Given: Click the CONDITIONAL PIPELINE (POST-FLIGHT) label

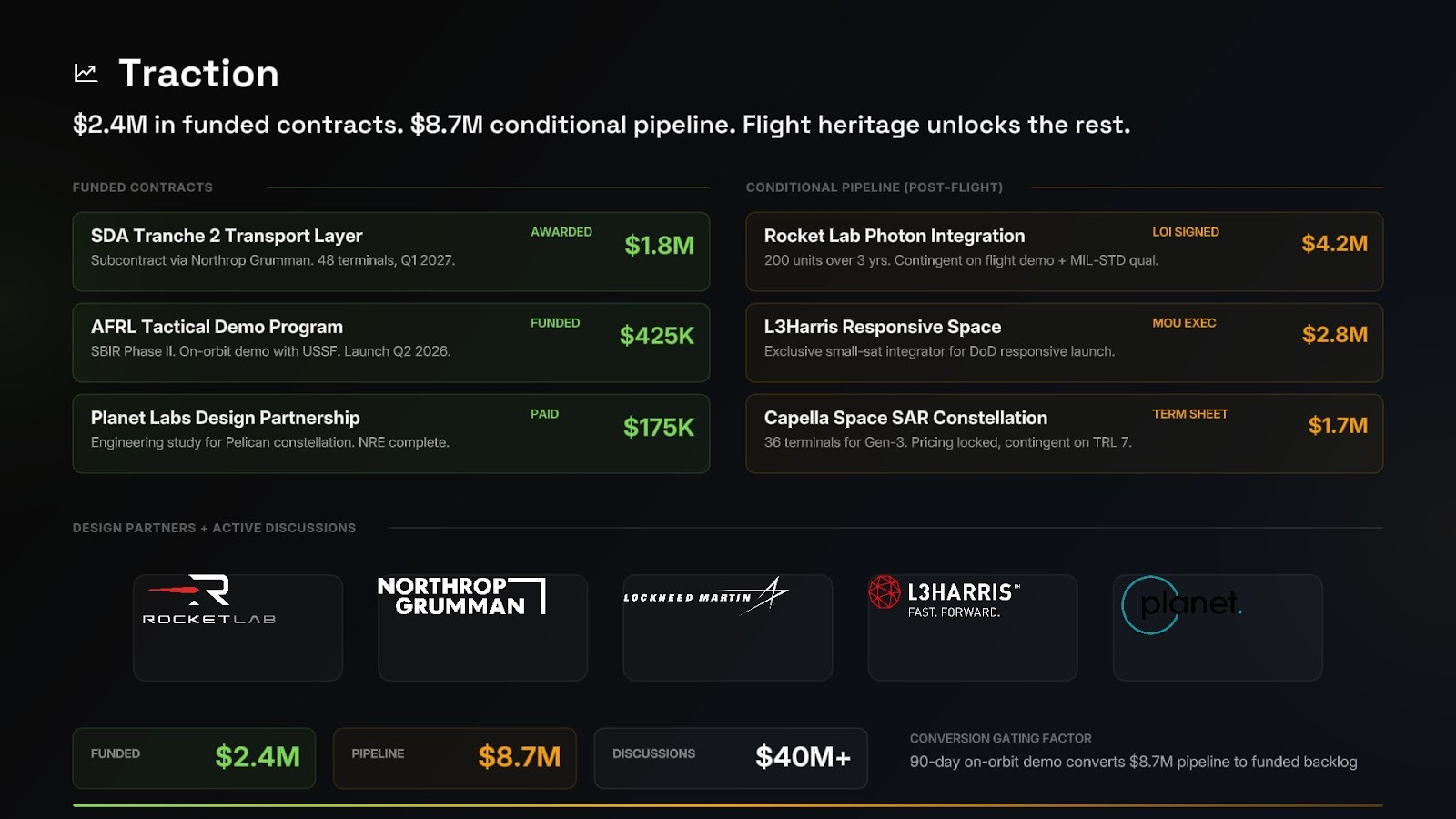Looking at the screenshot, I should click(875, 187).
